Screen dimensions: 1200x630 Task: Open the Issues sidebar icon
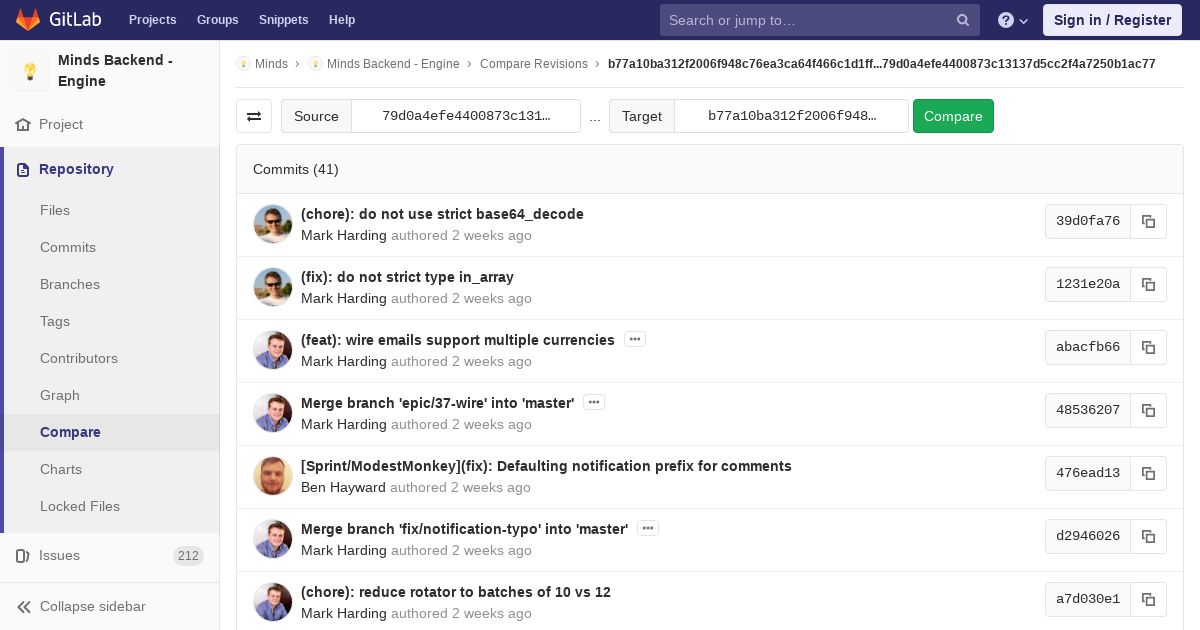(23, 555)
